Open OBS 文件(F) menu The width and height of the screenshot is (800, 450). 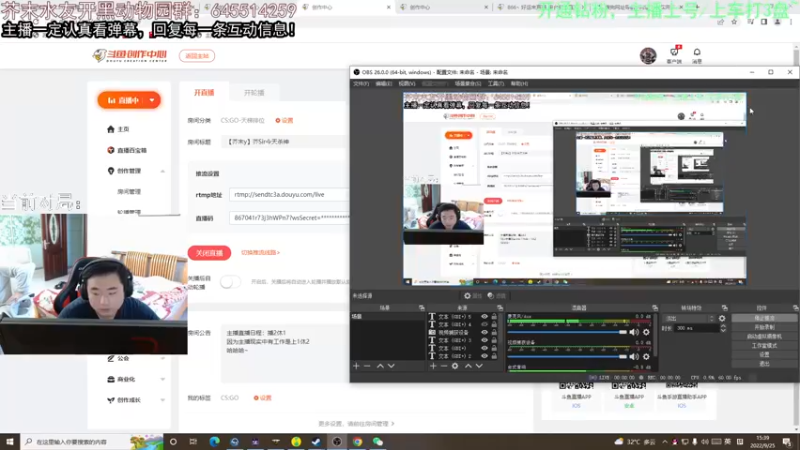point(361,83)
